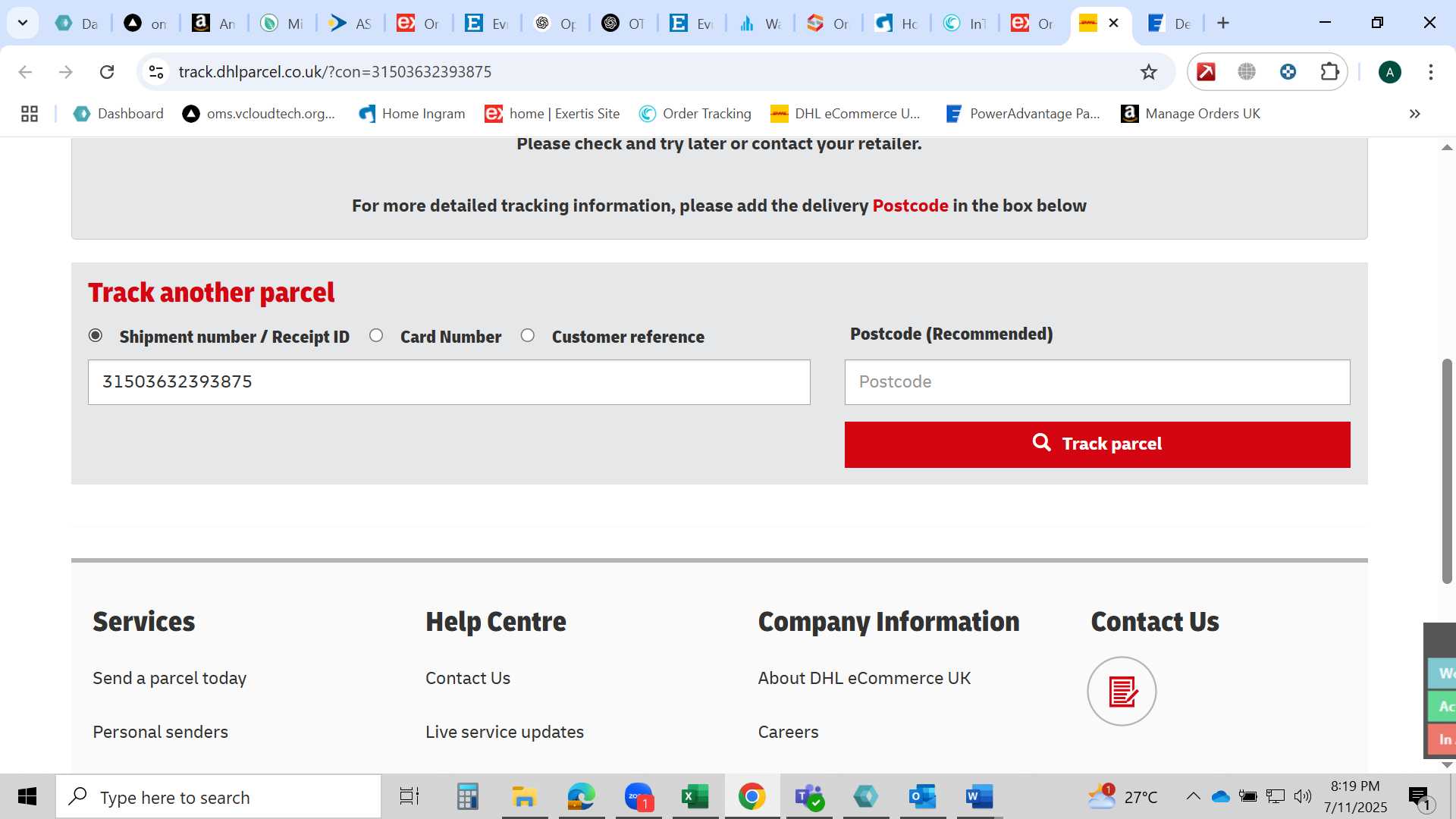Click the Postcode input field

point(1097,382)
